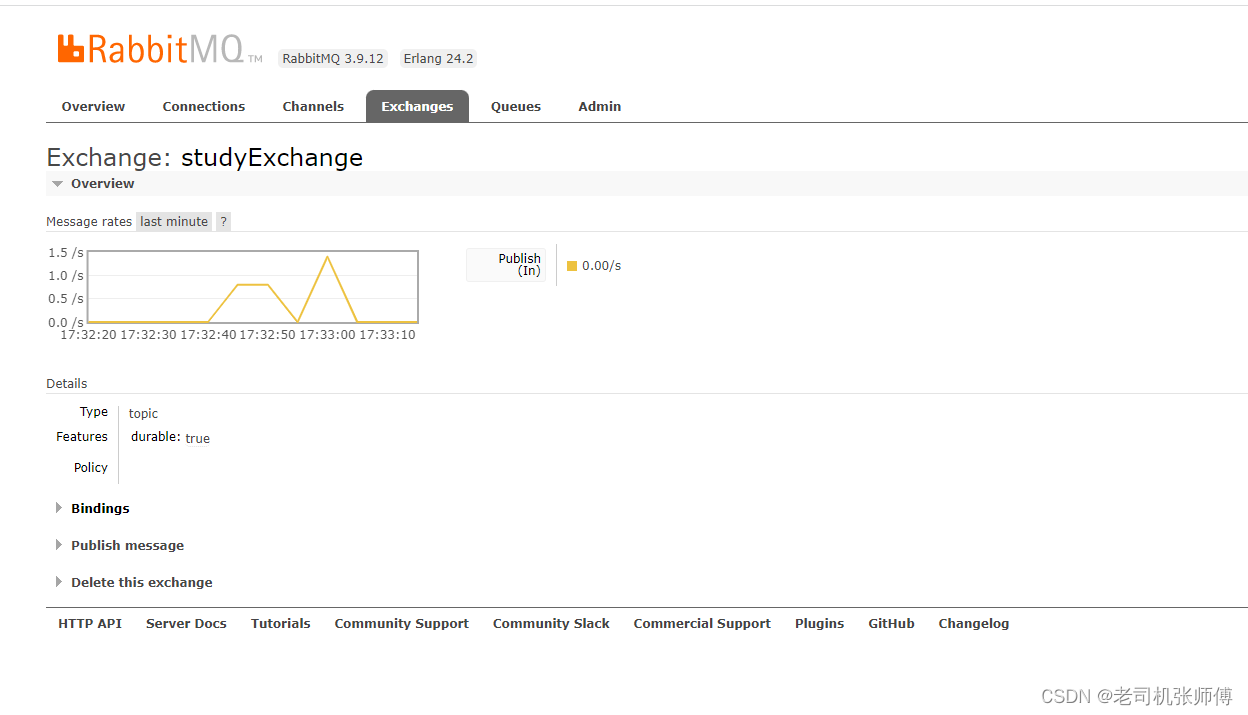Go to the Channels tab
Screen dimensions: 1248x715
[x=313, y=106]
